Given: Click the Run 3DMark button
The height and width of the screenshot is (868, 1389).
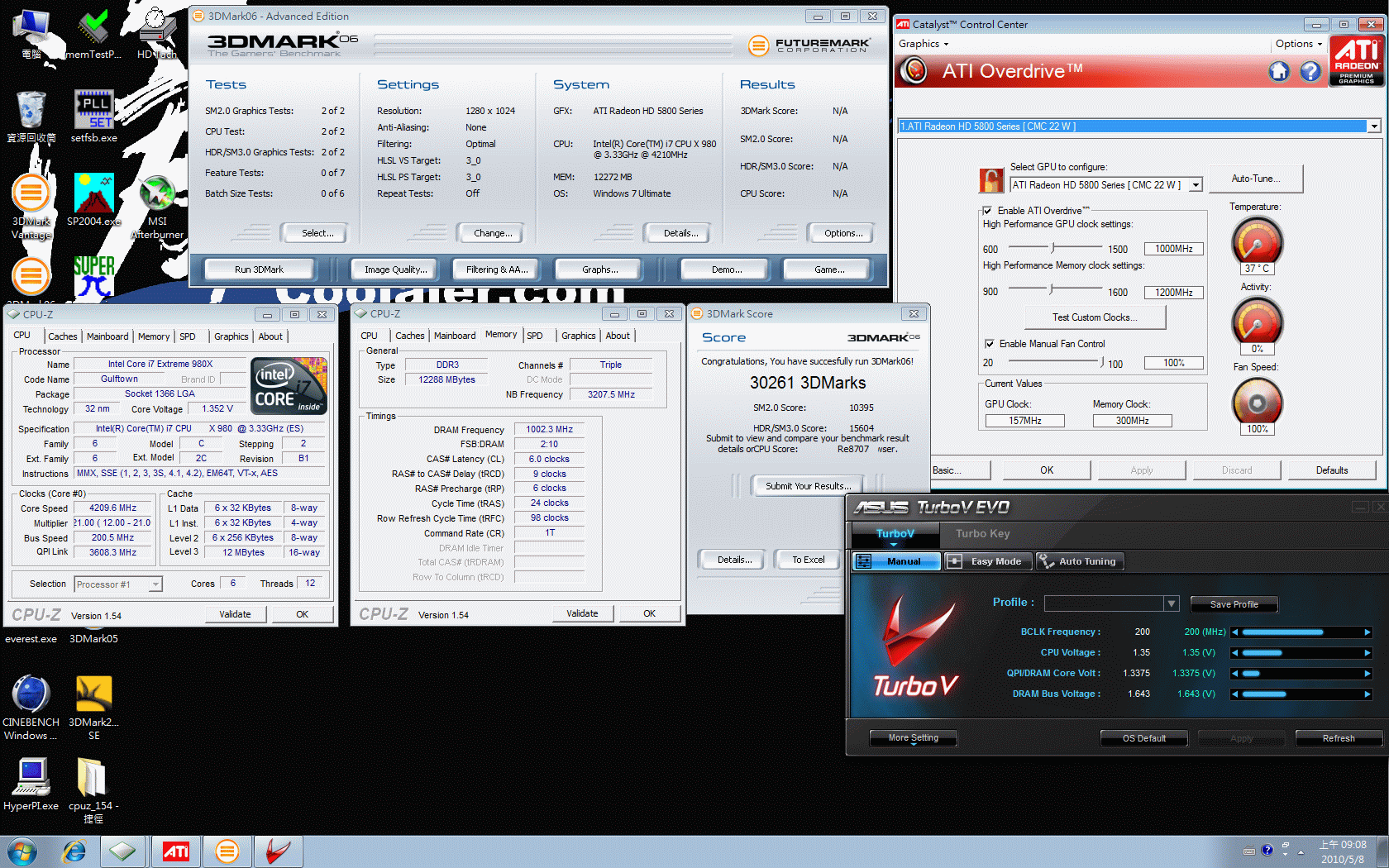Looking at the screenshot, I should click(x=259, y=269).
